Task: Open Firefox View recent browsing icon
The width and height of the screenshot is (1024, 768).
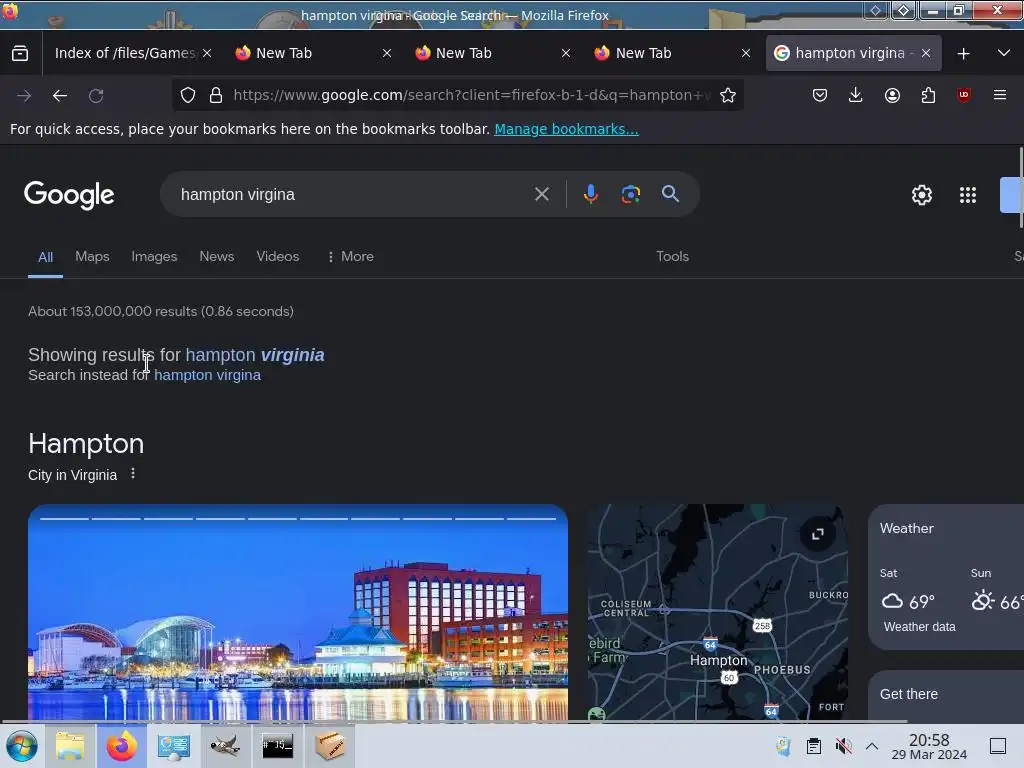Action: pyautogui.click(x=20, y=54)
